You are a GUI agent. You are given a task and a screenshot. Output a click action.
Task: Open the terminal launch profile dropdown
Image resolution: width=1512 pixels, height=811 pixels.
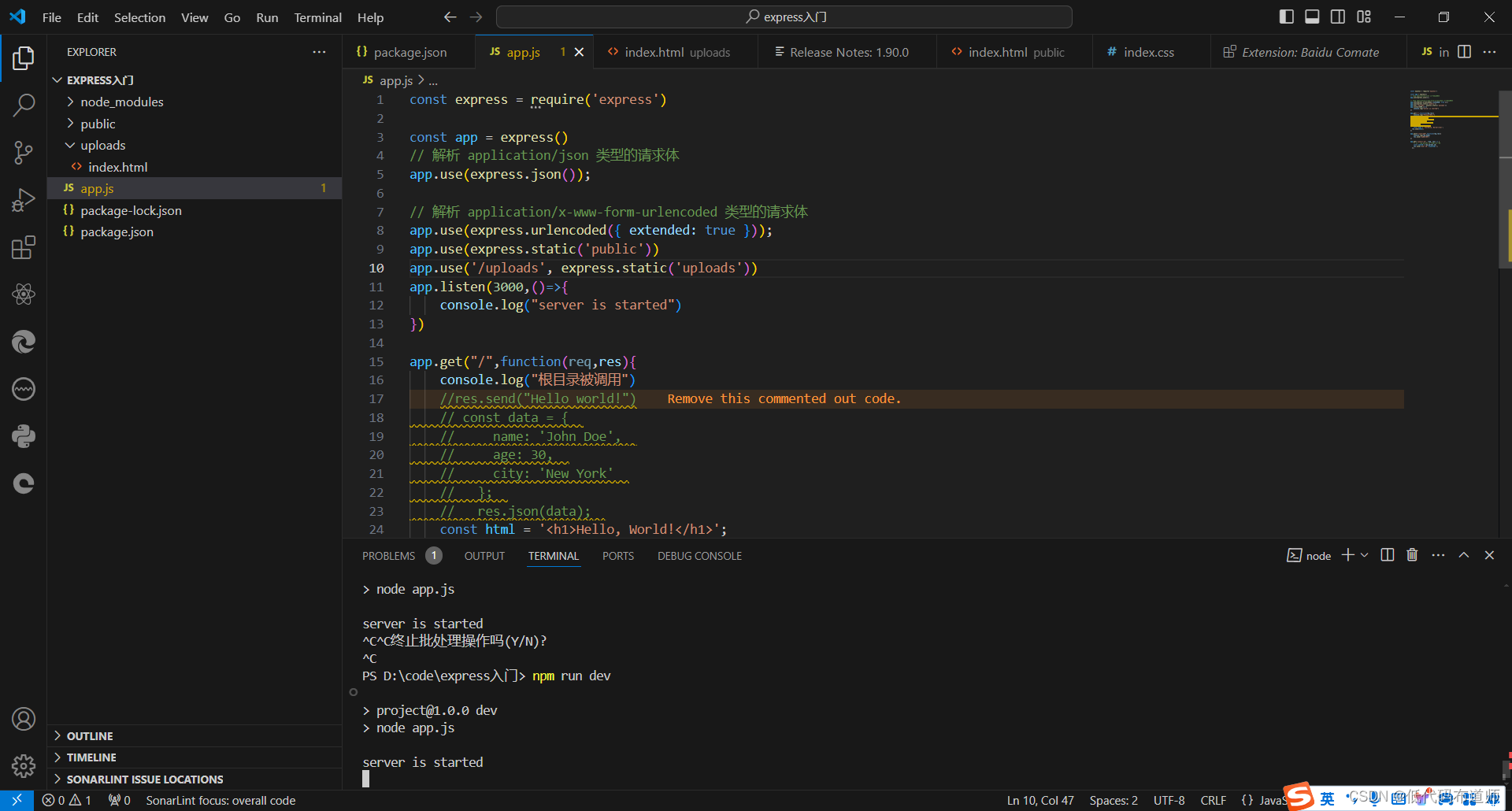1365,555
